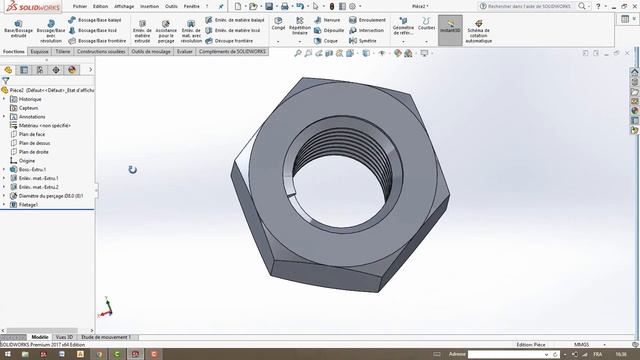Image resolution: width=640 pixels, height=360 pixels.
Task: Open the Courbes tool
Action: point(427,24)
